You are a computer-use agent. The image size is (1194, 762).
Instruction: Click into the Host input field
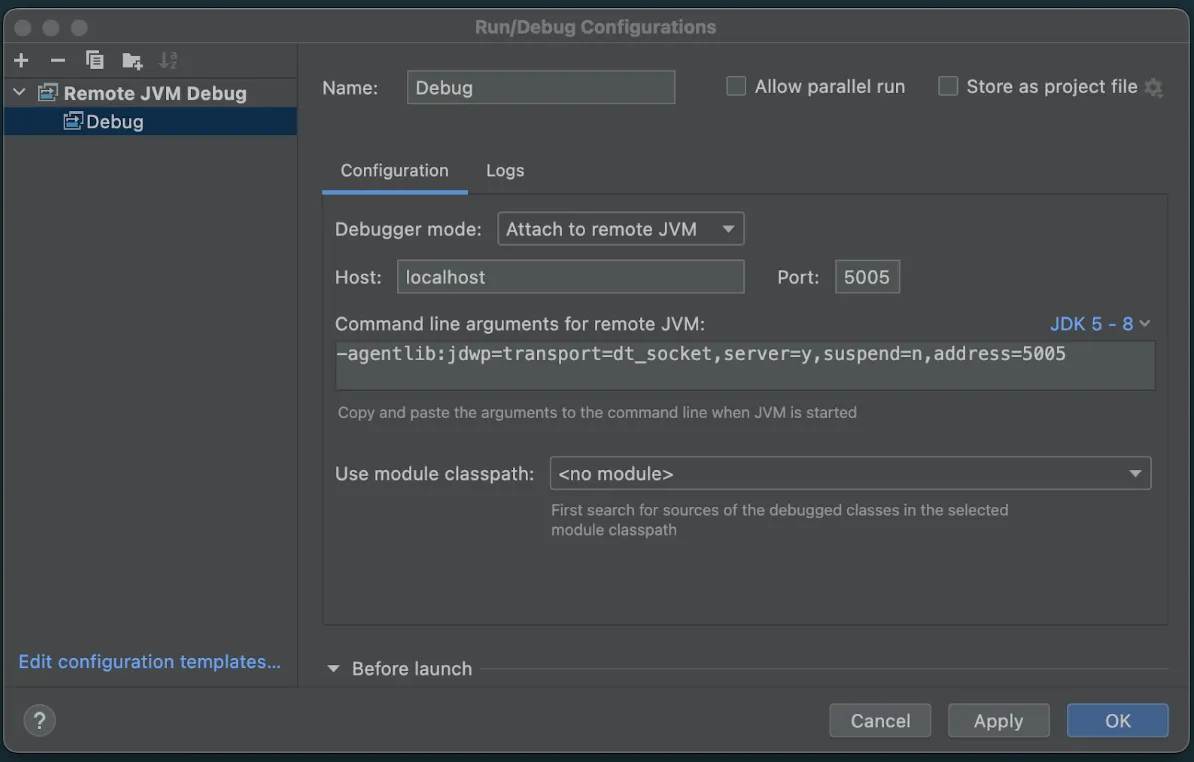[570, 277]
